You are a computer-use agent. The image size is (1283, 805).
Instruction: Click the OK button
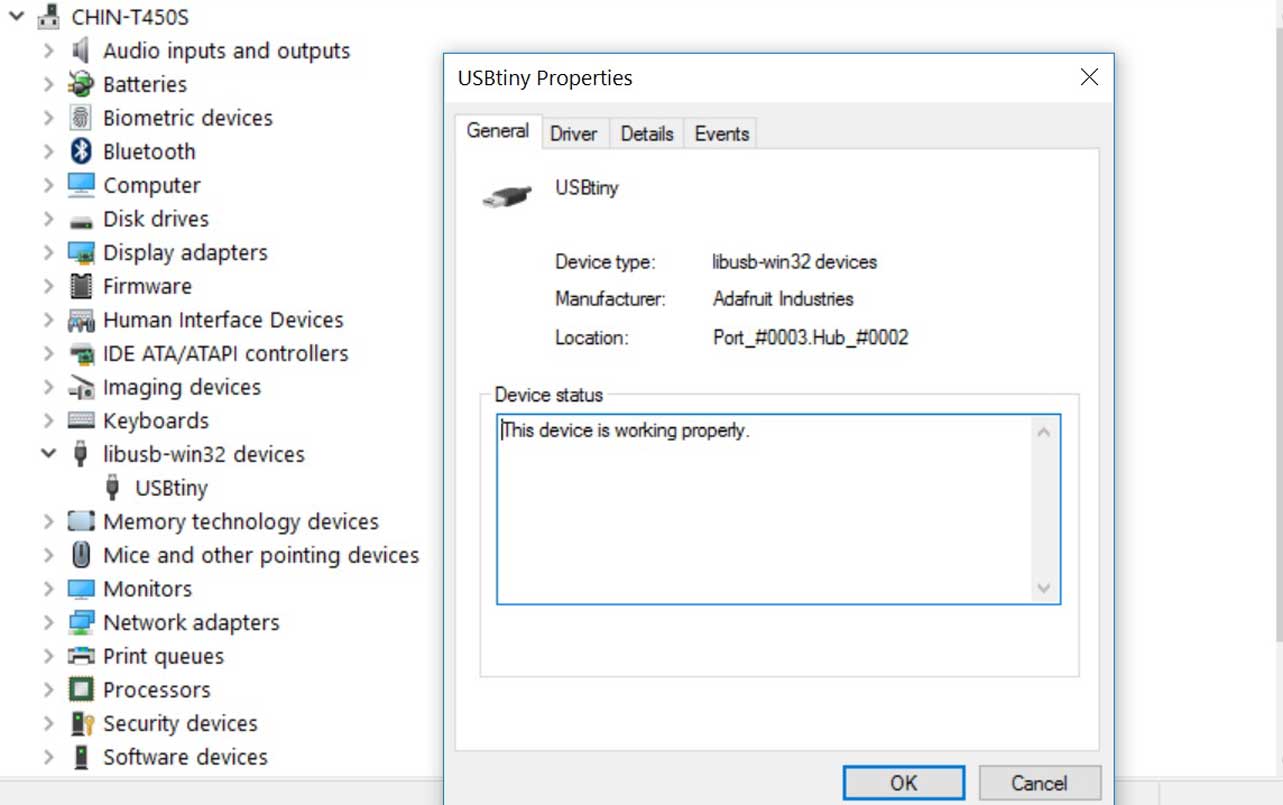click(904, 783)
